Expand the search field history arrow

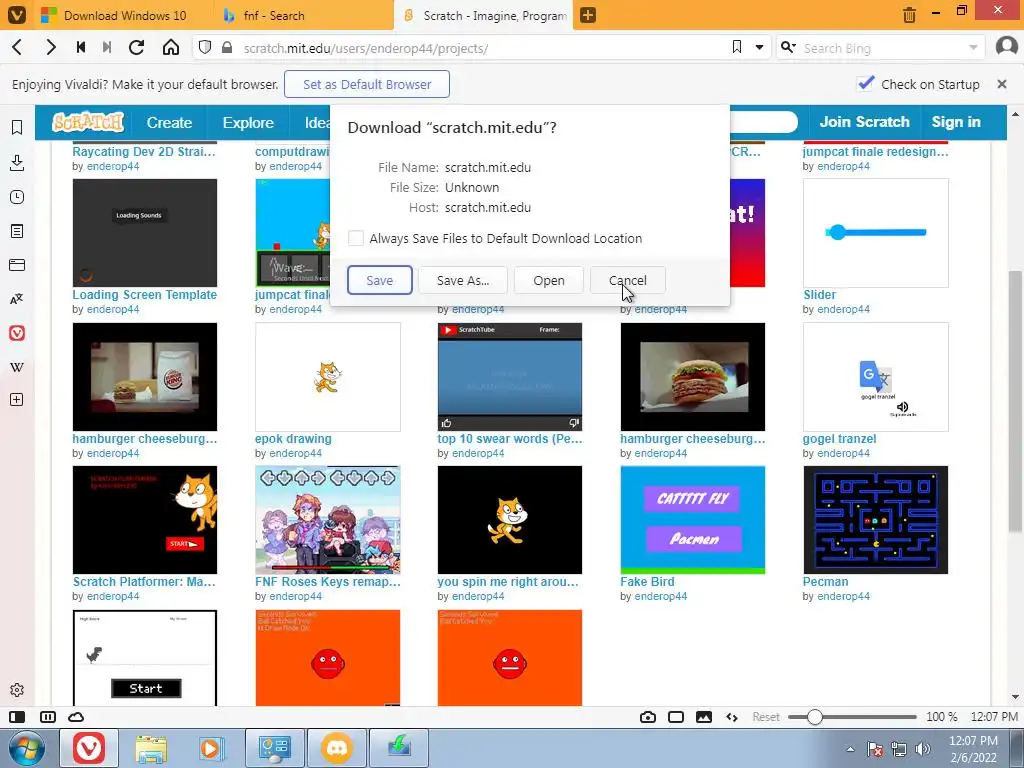point(973,48)
